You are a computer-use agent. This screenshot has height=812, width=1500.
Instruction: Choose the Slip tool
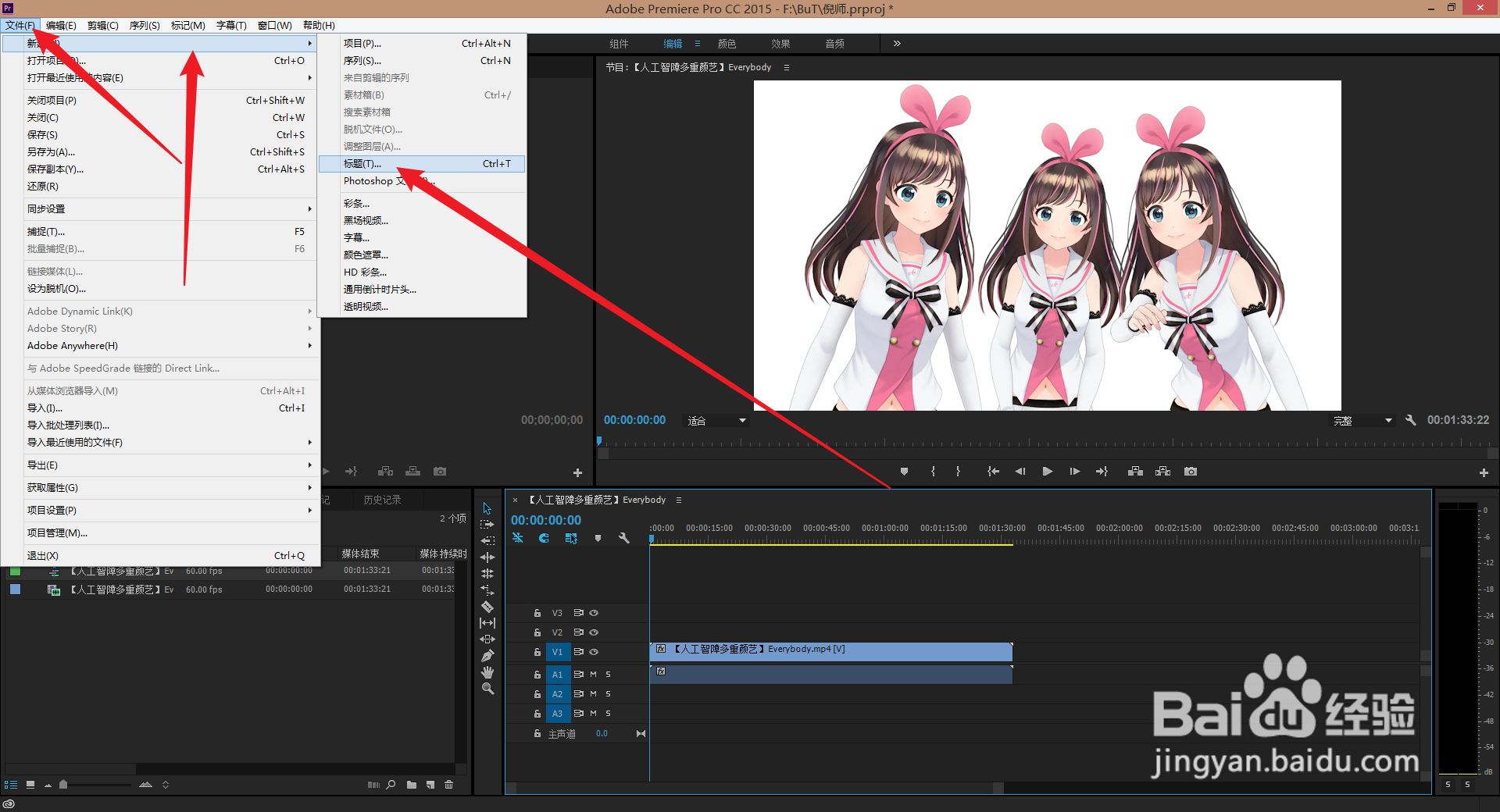coord(487,622)
